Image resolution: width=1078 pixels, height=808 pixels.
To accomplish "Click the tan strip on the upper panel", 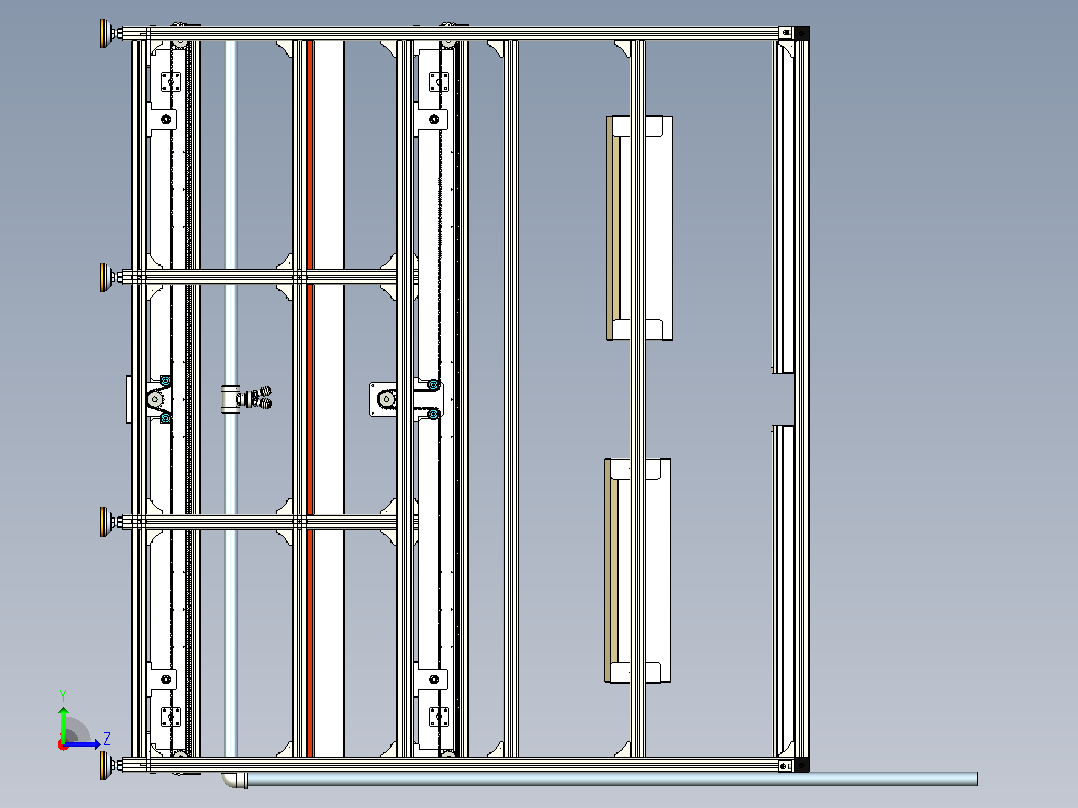I will pyautogui.click(x=610, y=228).
